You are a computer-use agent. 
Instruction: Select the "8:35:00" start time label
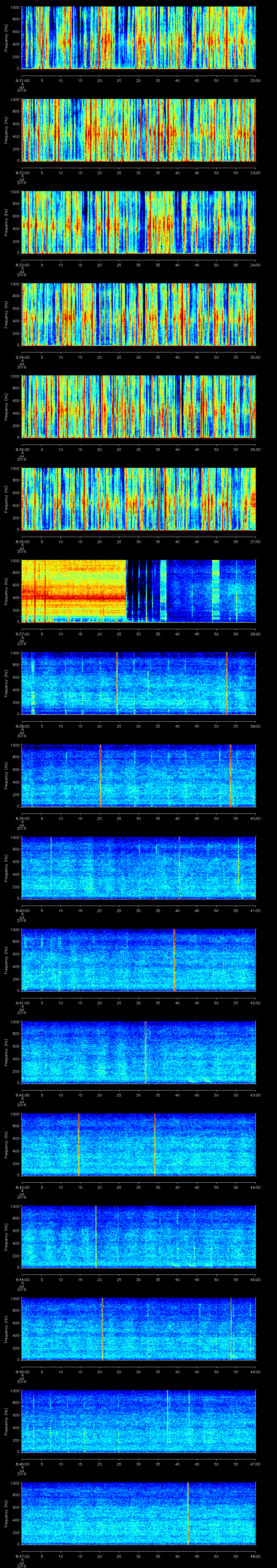[22, 449]
